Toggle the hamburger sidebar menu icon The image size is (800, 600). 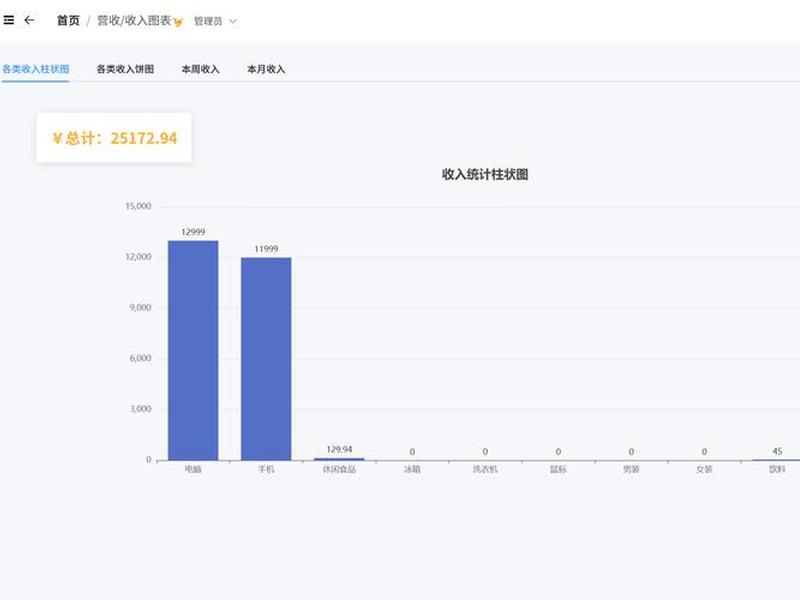tap(9, 20)
